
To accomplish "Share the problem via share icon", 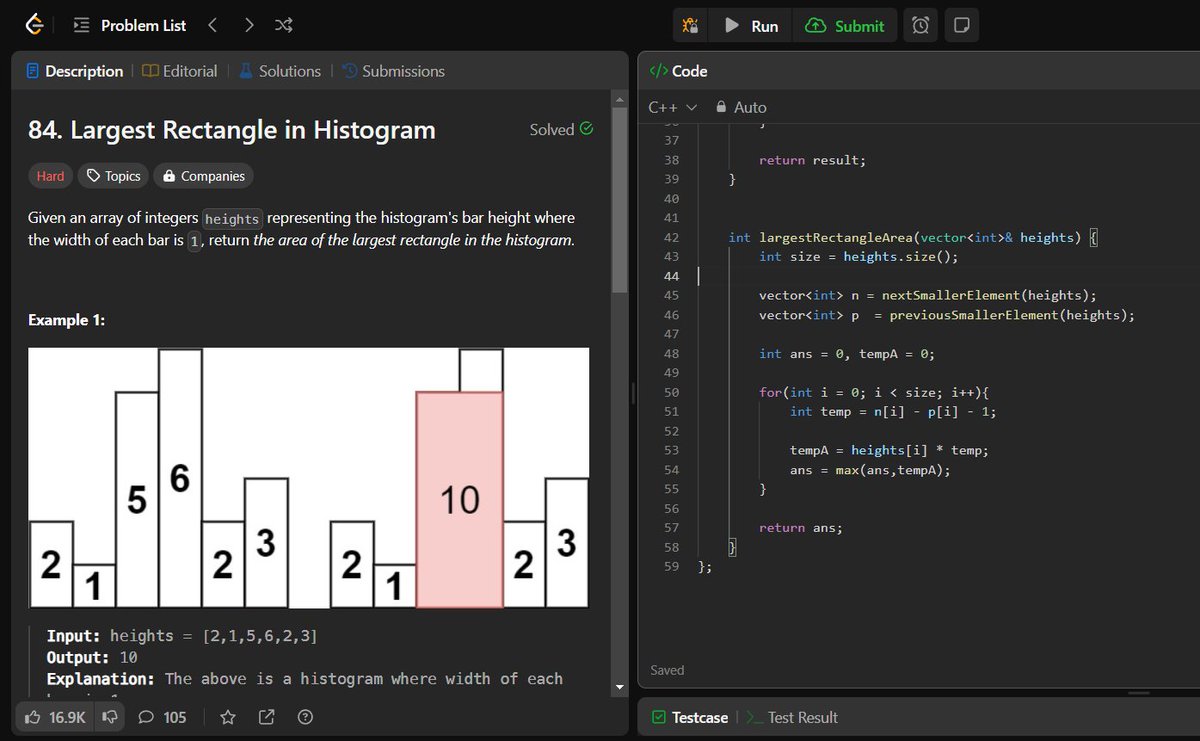I will 267,717.
